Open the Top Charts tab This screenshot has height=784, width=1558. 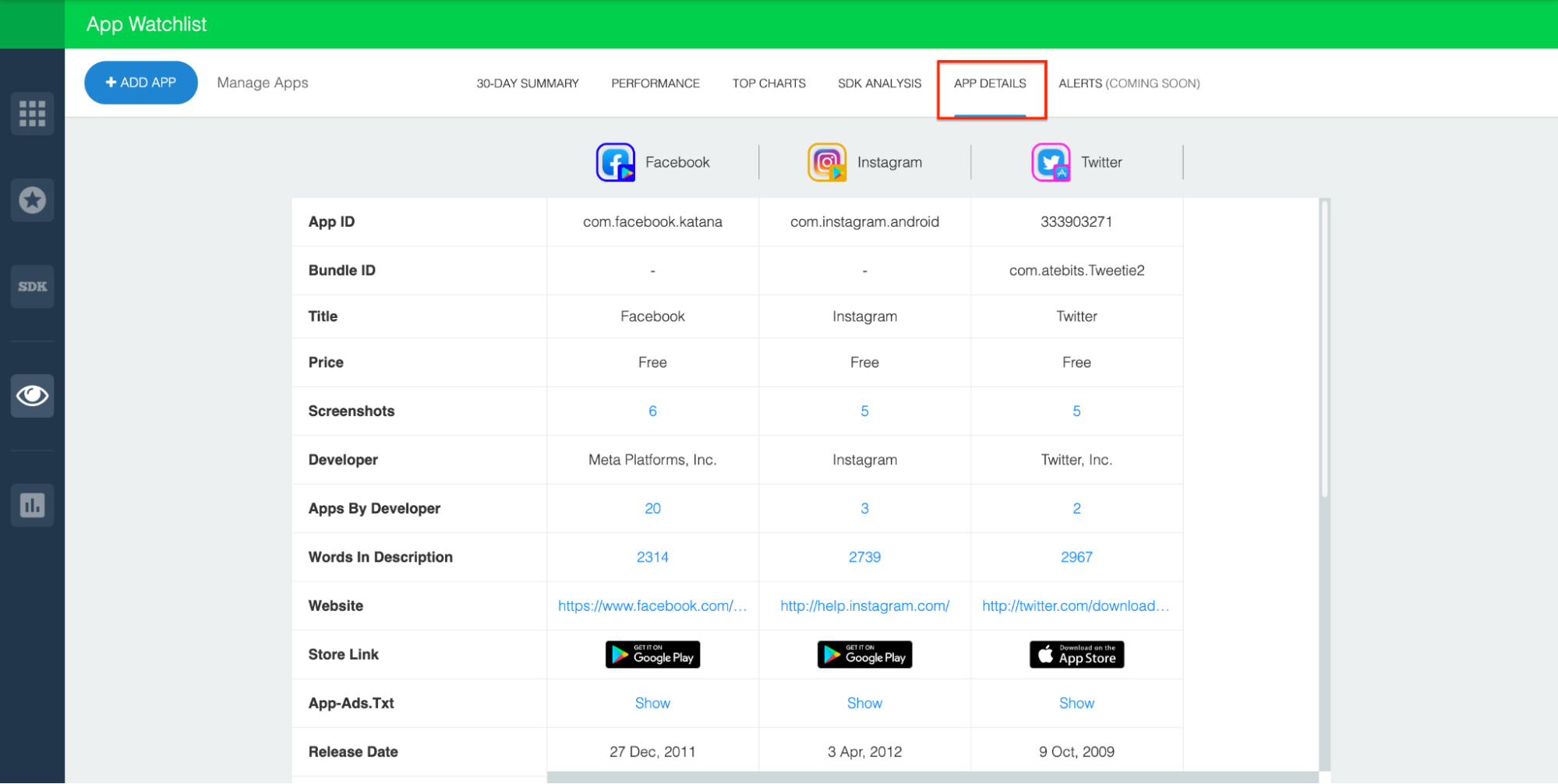768,83
